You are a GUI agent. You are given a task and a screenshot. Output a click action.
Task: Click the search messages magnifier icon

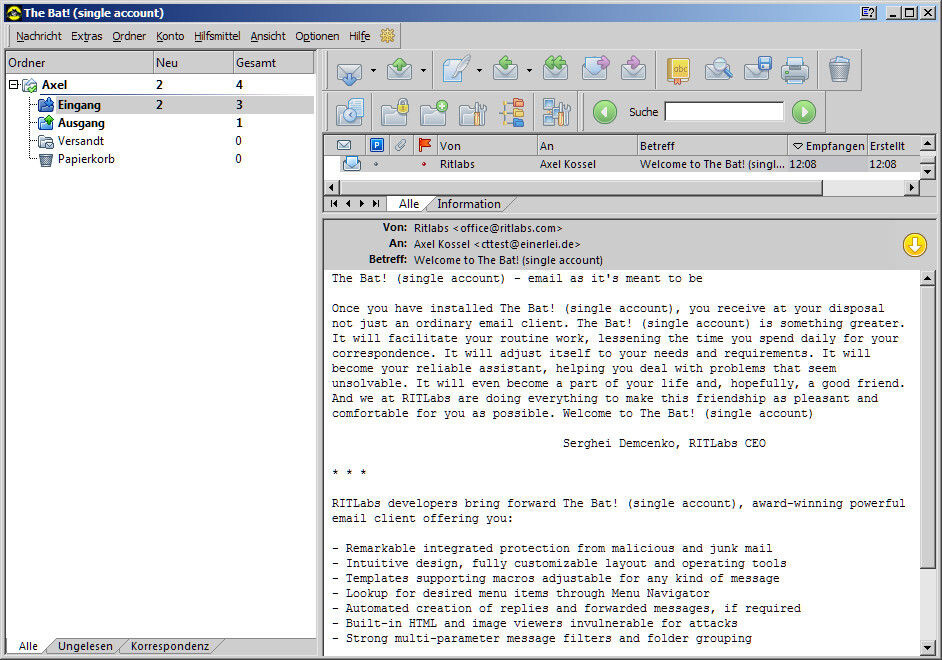coord(719,70)
